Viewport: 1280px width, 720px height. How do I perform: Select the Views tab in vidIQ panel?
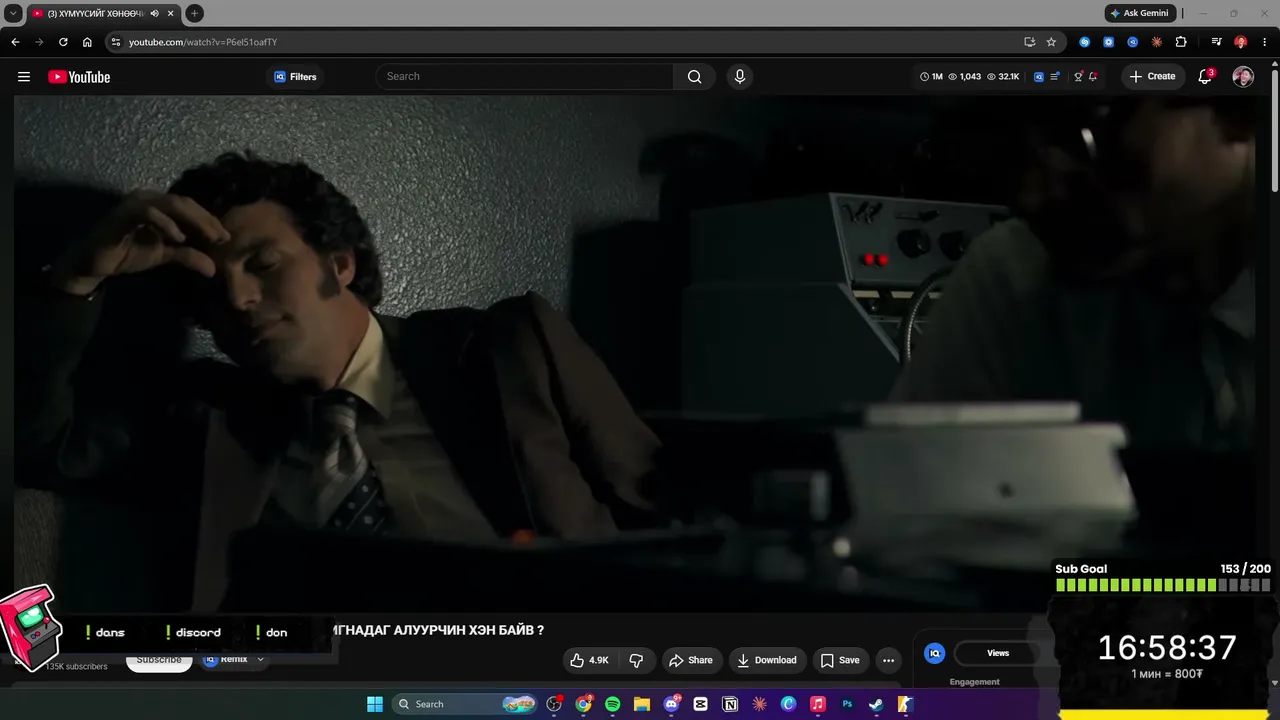(998, 653)
